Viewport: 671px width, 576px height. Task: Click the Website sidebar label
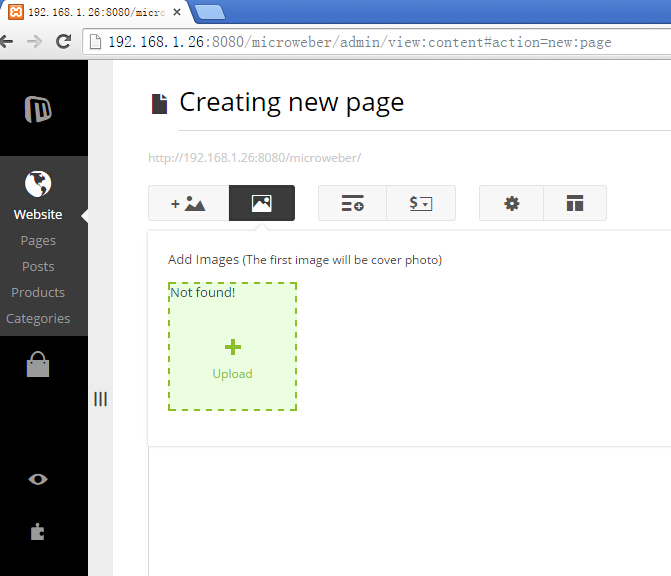38,214
